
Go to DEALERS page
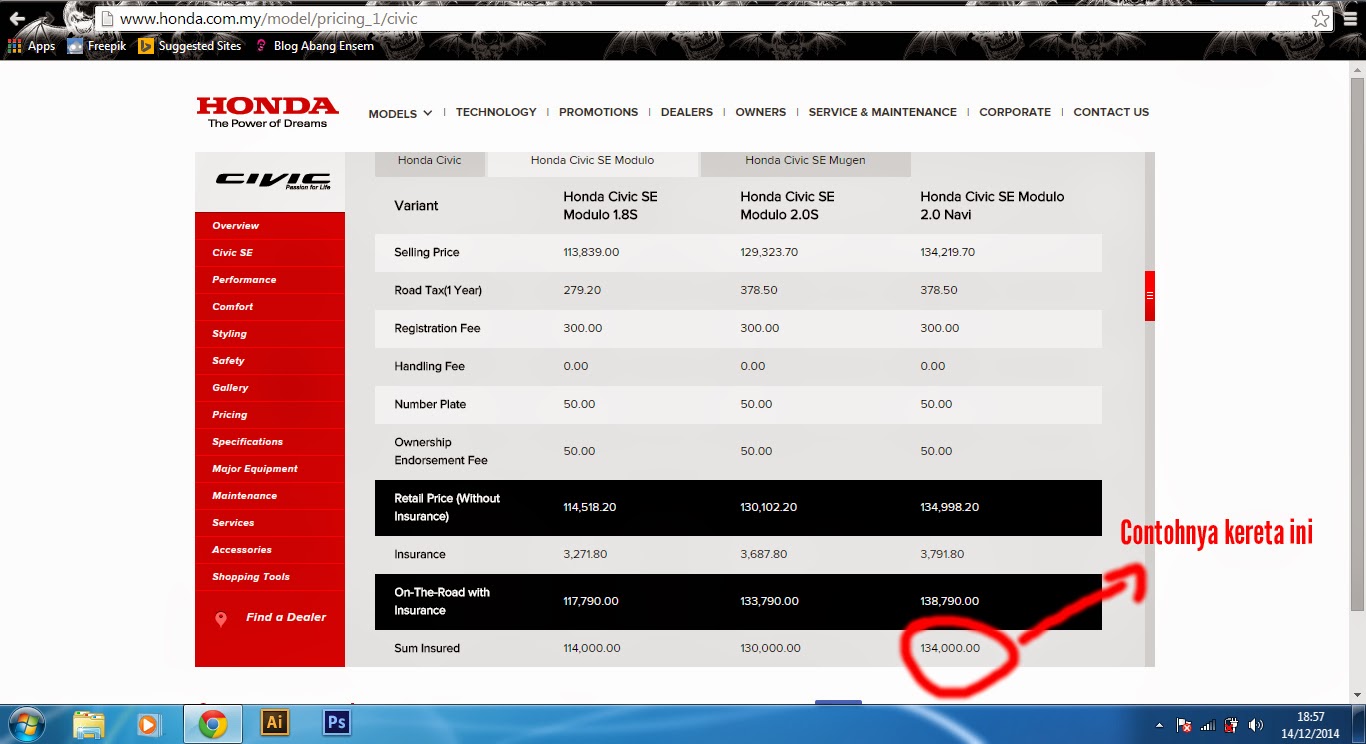(687, 112)
